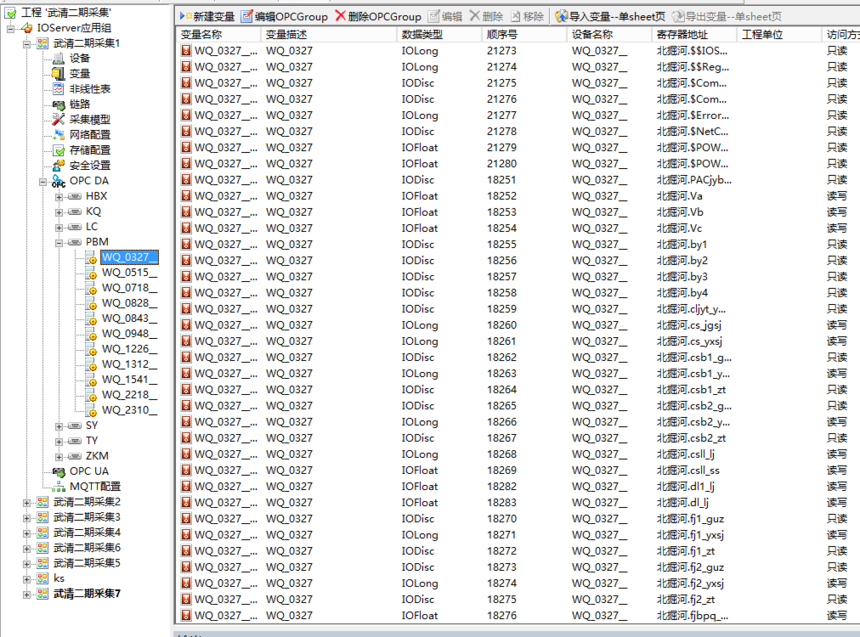Open the 存储配置 node icon

[58, 150]
